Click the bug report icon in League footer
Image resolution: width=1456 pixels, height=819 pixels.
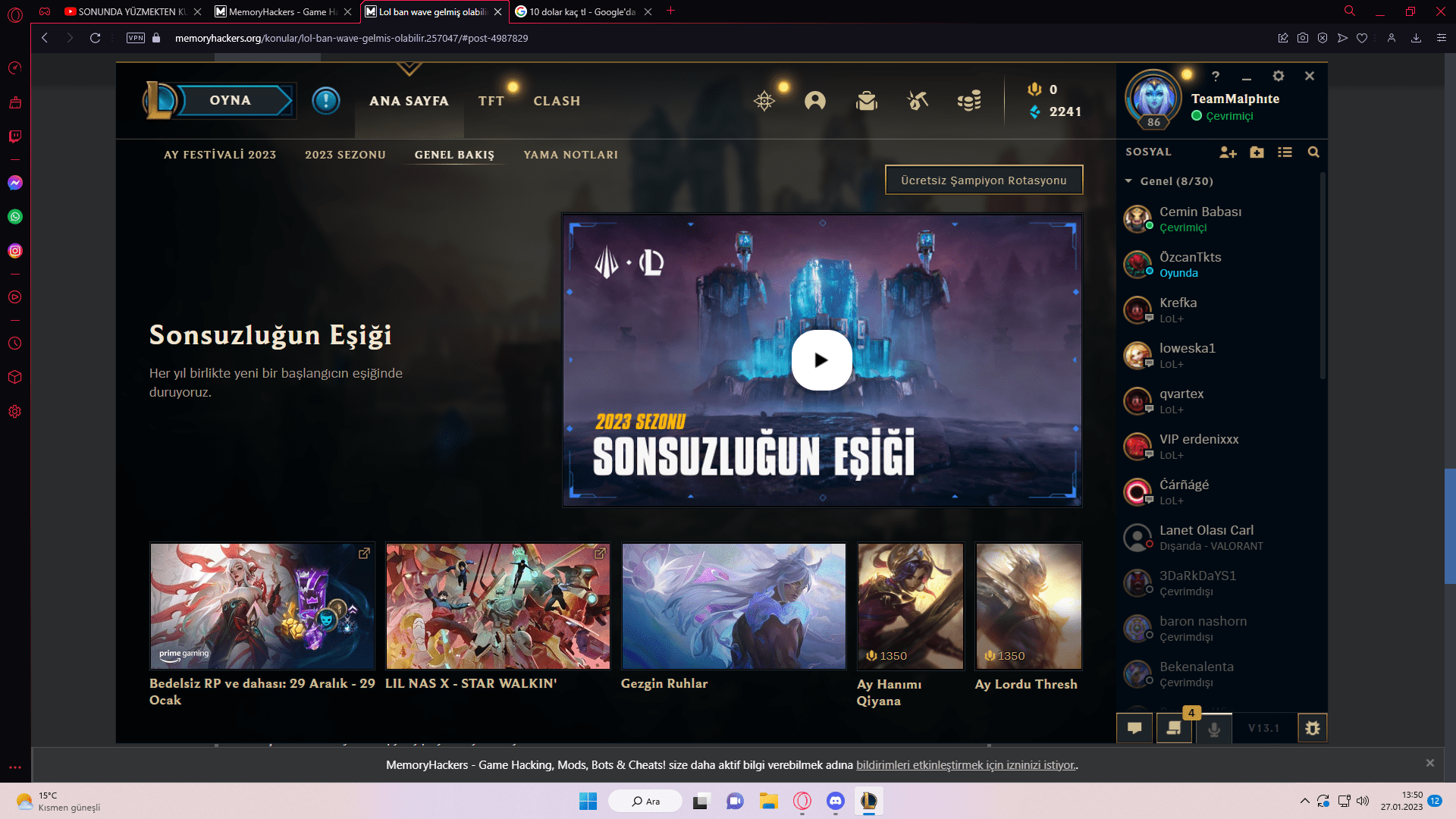coord(1313,728)
